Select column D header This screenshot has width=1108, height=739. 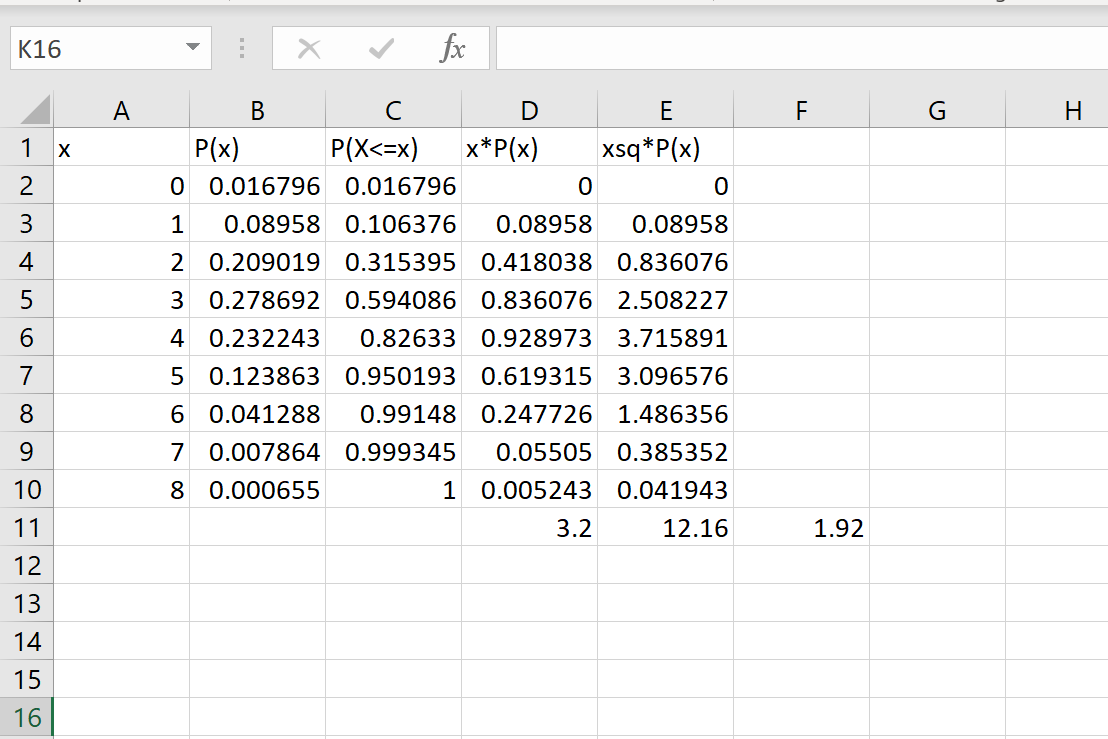[529, 110]
